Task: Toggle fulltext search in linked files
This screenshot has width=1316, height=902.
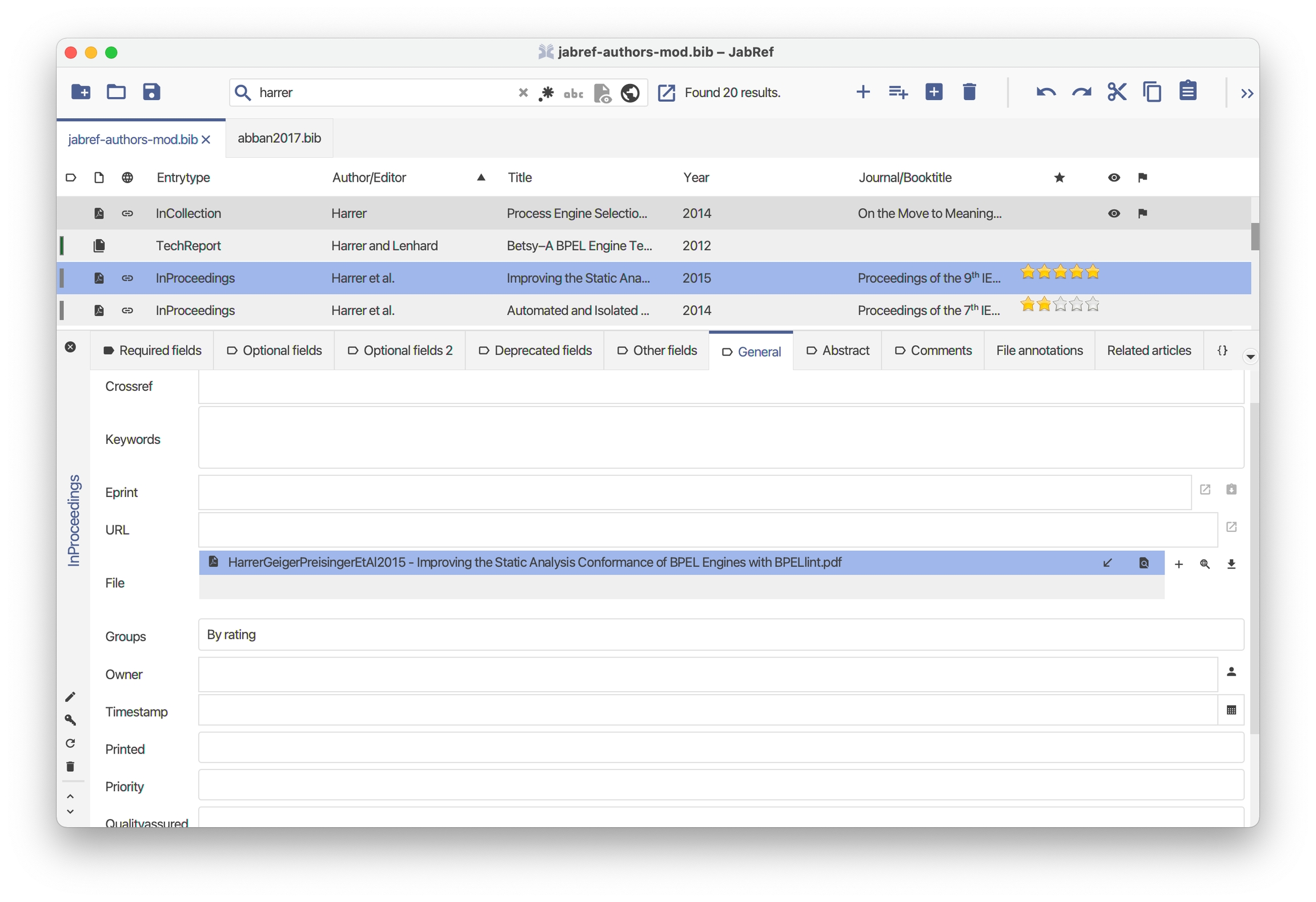Action: [602, 93]
